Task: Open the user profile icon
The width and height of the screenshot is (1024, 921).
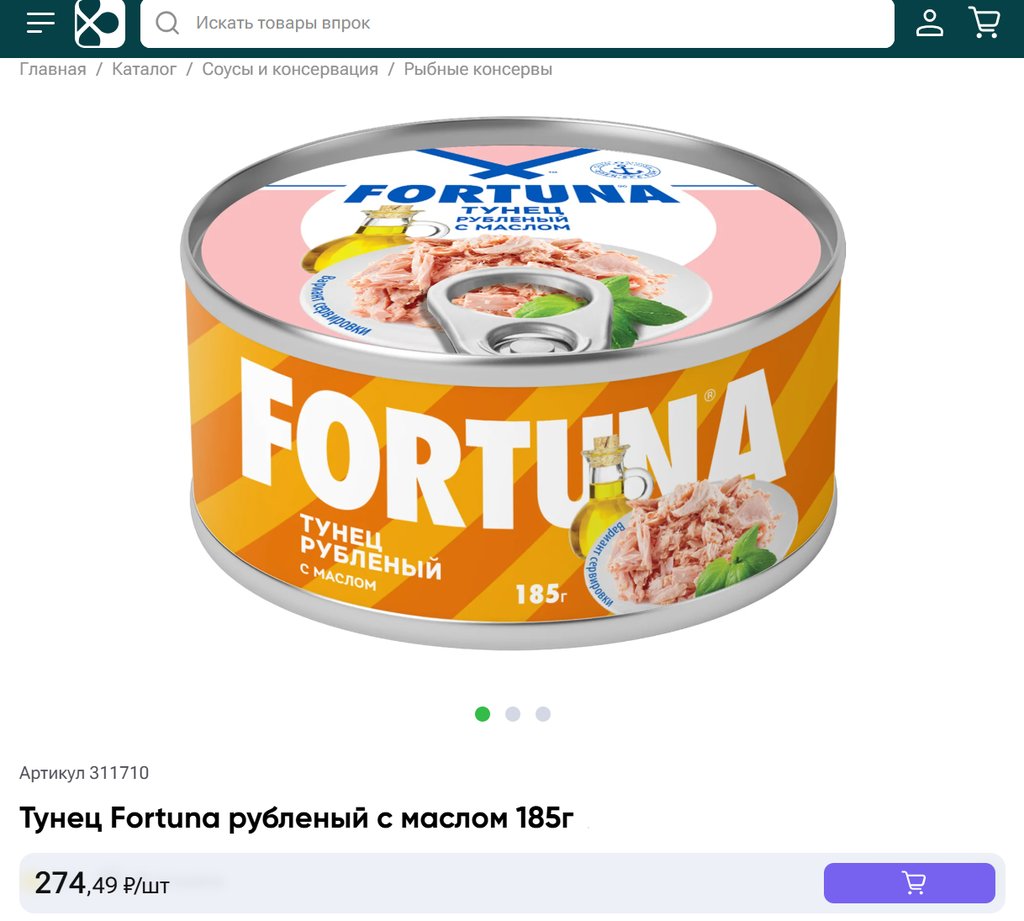Action: tap(929, 23)
